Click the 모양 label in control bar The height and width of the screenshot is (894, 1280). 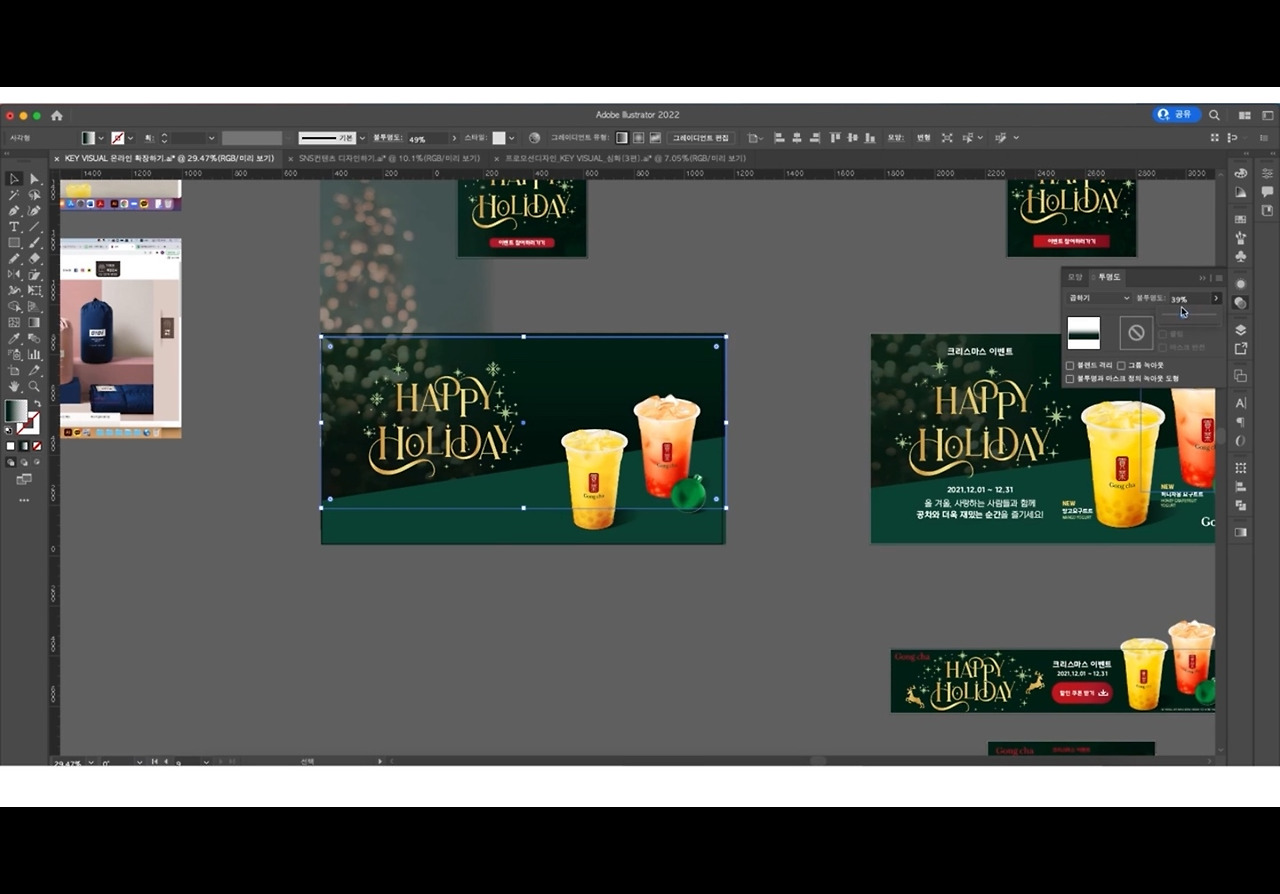coord(895,138)
